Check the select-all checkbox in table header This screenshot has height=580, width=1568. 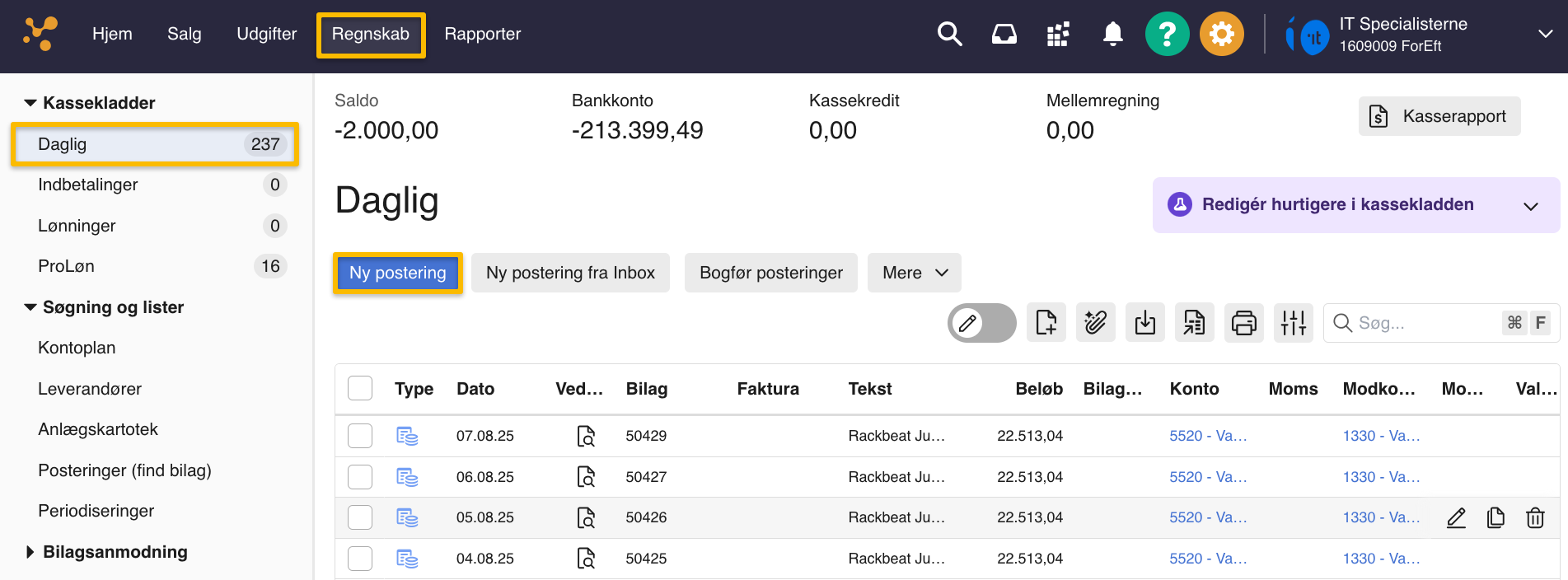tap(360, 388)
